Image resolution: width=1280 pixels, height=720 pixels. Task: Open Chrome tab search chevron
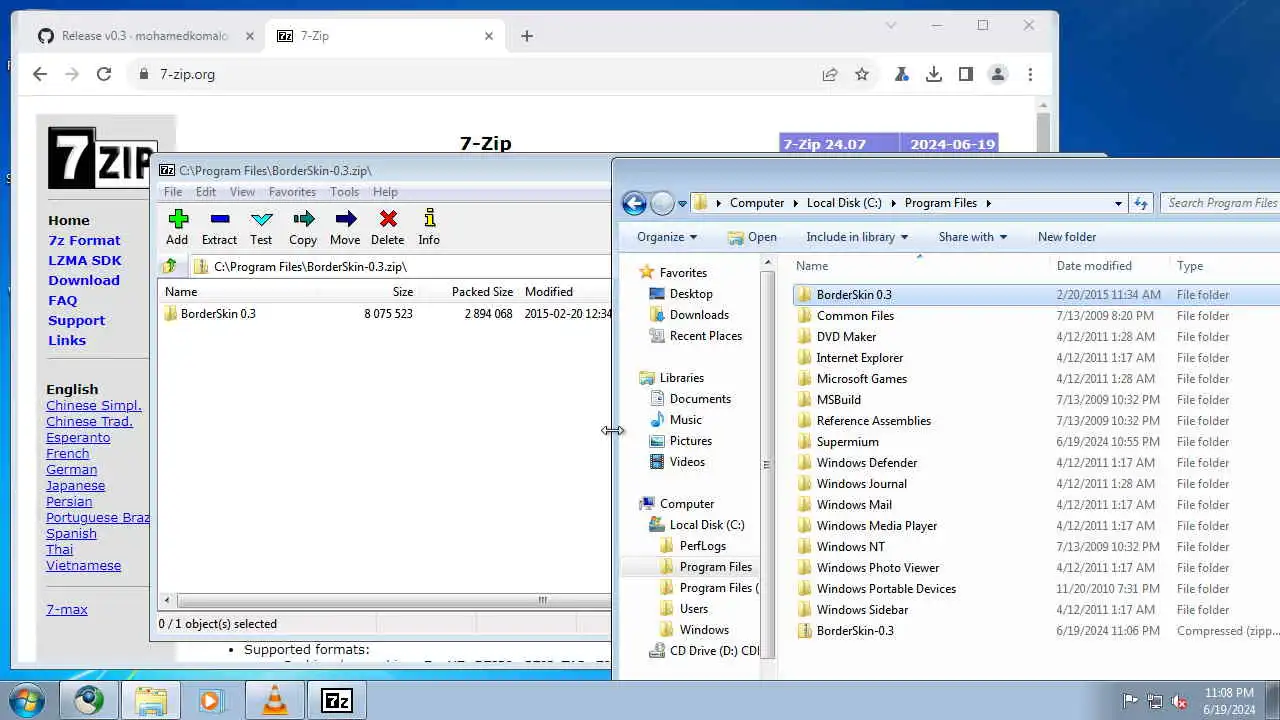point(891,25)
